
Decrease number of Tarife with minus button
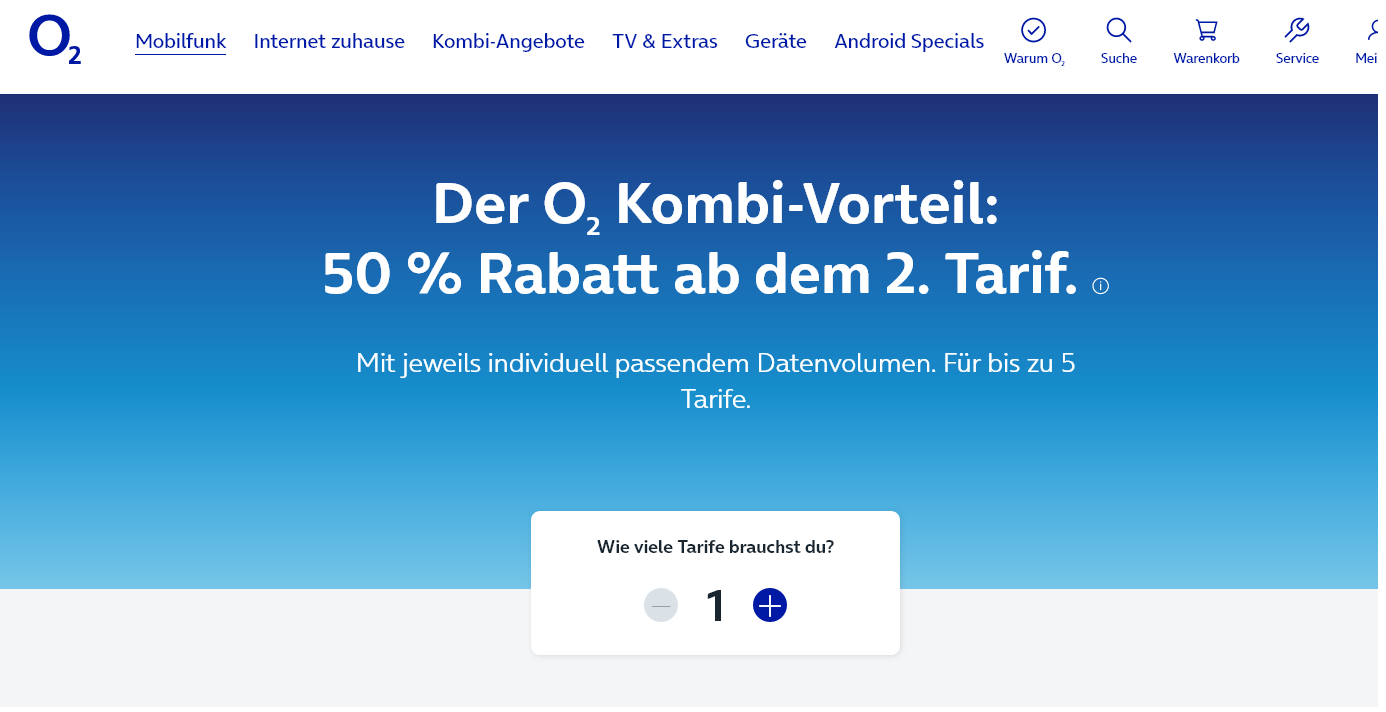click(661, 605)
